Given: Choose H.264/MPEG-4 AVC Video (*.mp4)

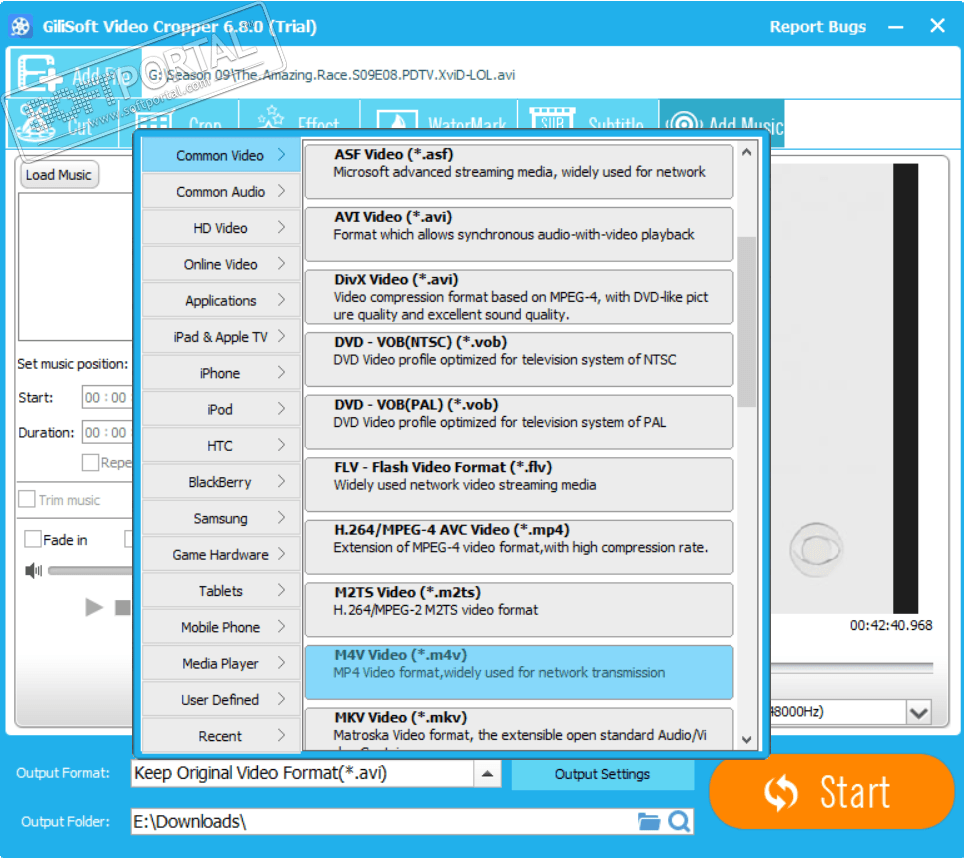Looking at the screenshot, I should [519, 547].
